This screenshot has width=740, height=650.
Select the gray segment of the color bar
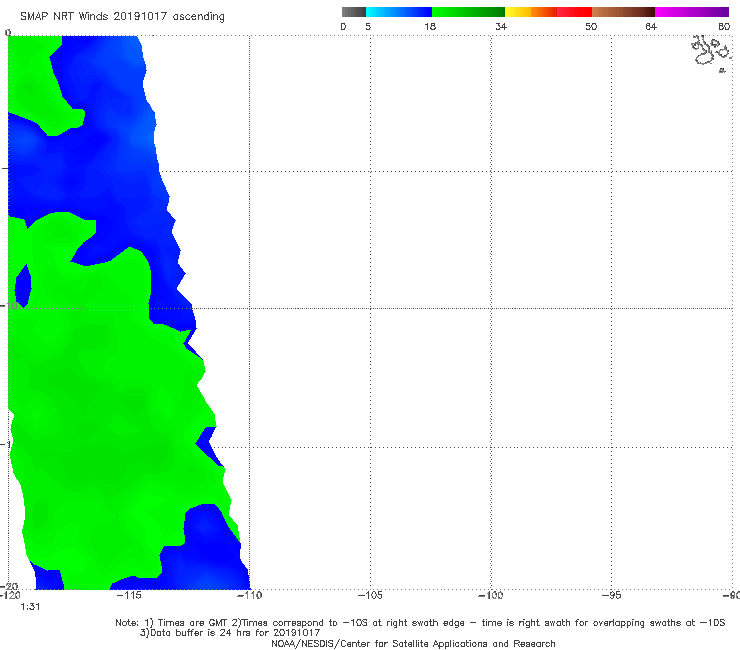tap(353, 12)
